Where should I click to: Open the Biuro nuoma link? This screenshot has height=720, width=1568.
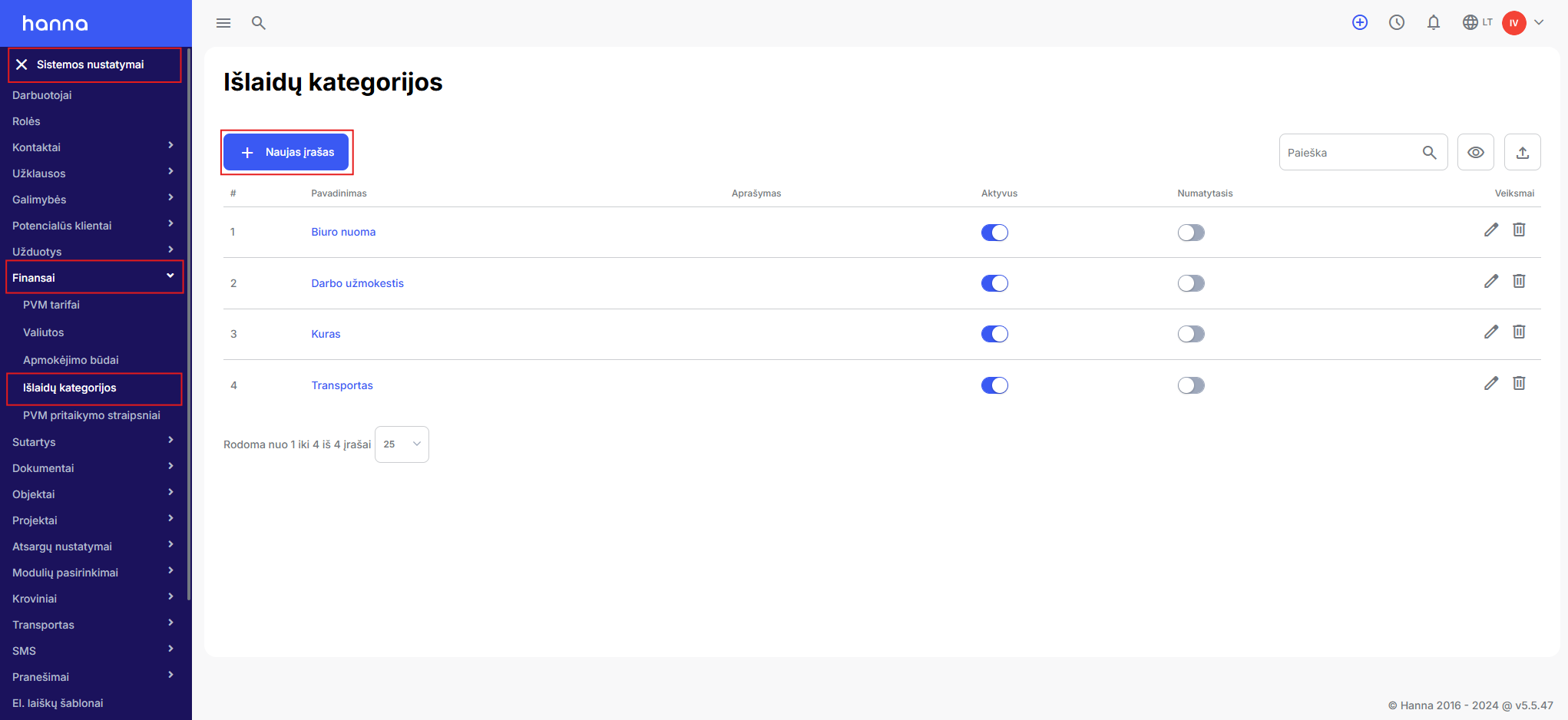coord(343,232)
